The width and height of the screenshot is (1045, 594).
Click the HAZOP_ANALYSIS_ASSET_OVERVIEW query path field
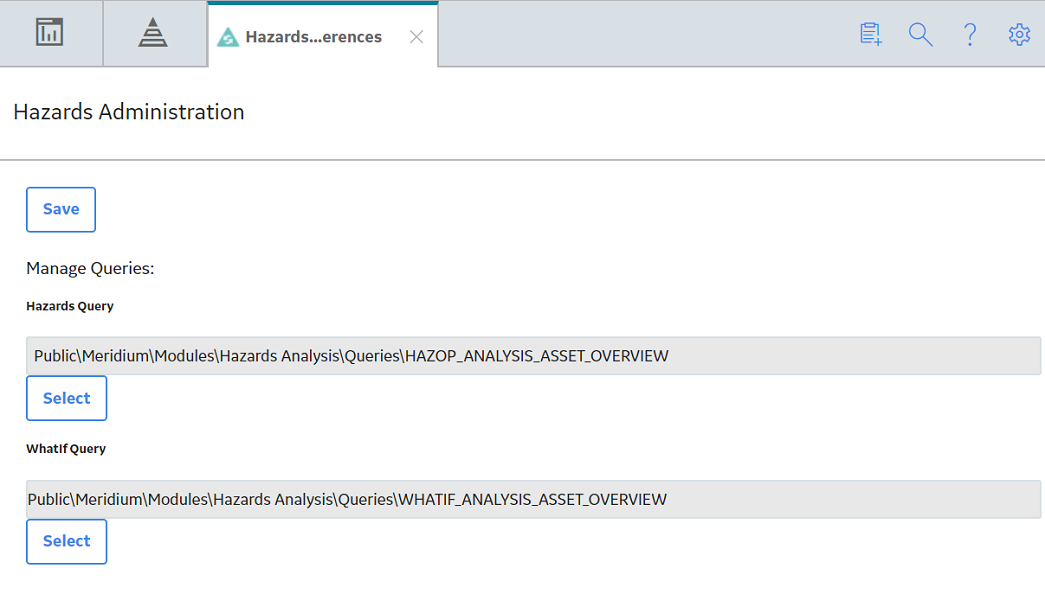[533, 356]
